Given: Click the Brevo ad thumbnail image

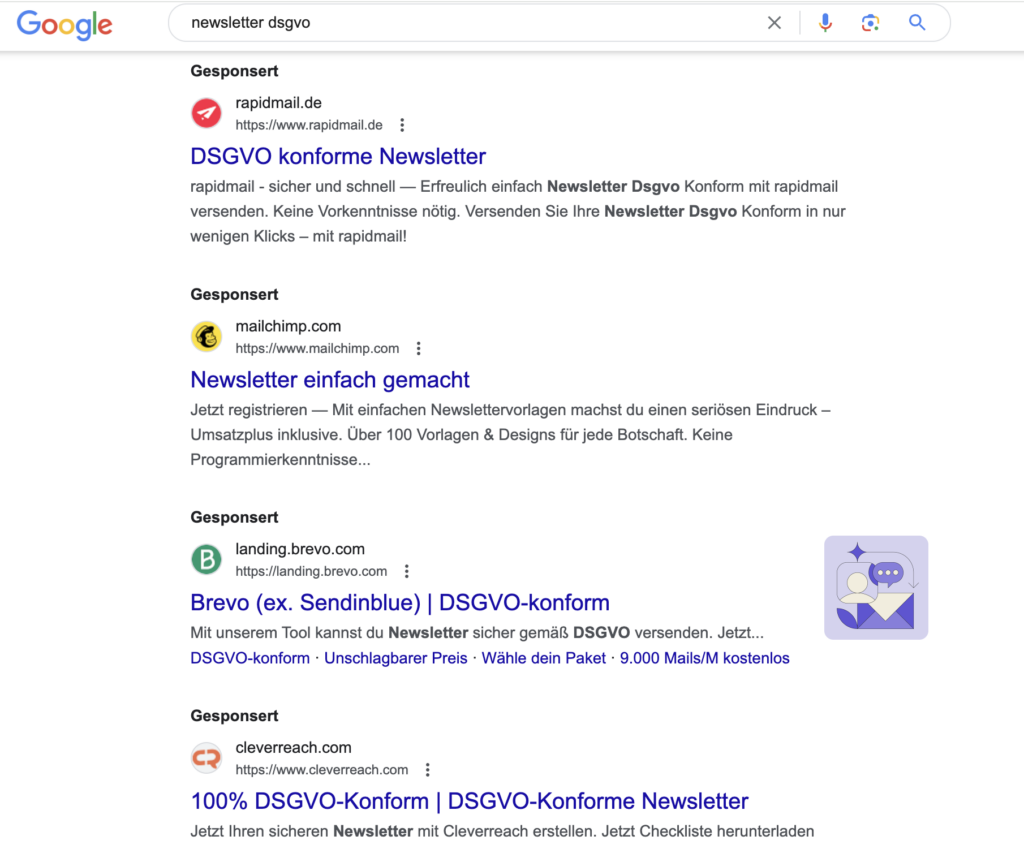Looking at the screenshot, I should tap(876, 587).
